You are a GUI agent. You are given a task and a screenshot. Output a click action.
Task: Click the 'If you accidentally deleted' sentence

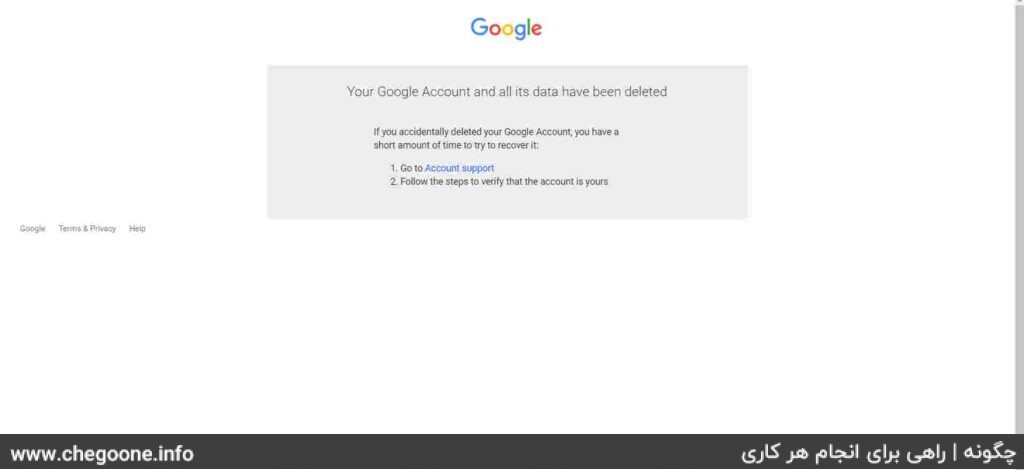(x=496, y=132)
